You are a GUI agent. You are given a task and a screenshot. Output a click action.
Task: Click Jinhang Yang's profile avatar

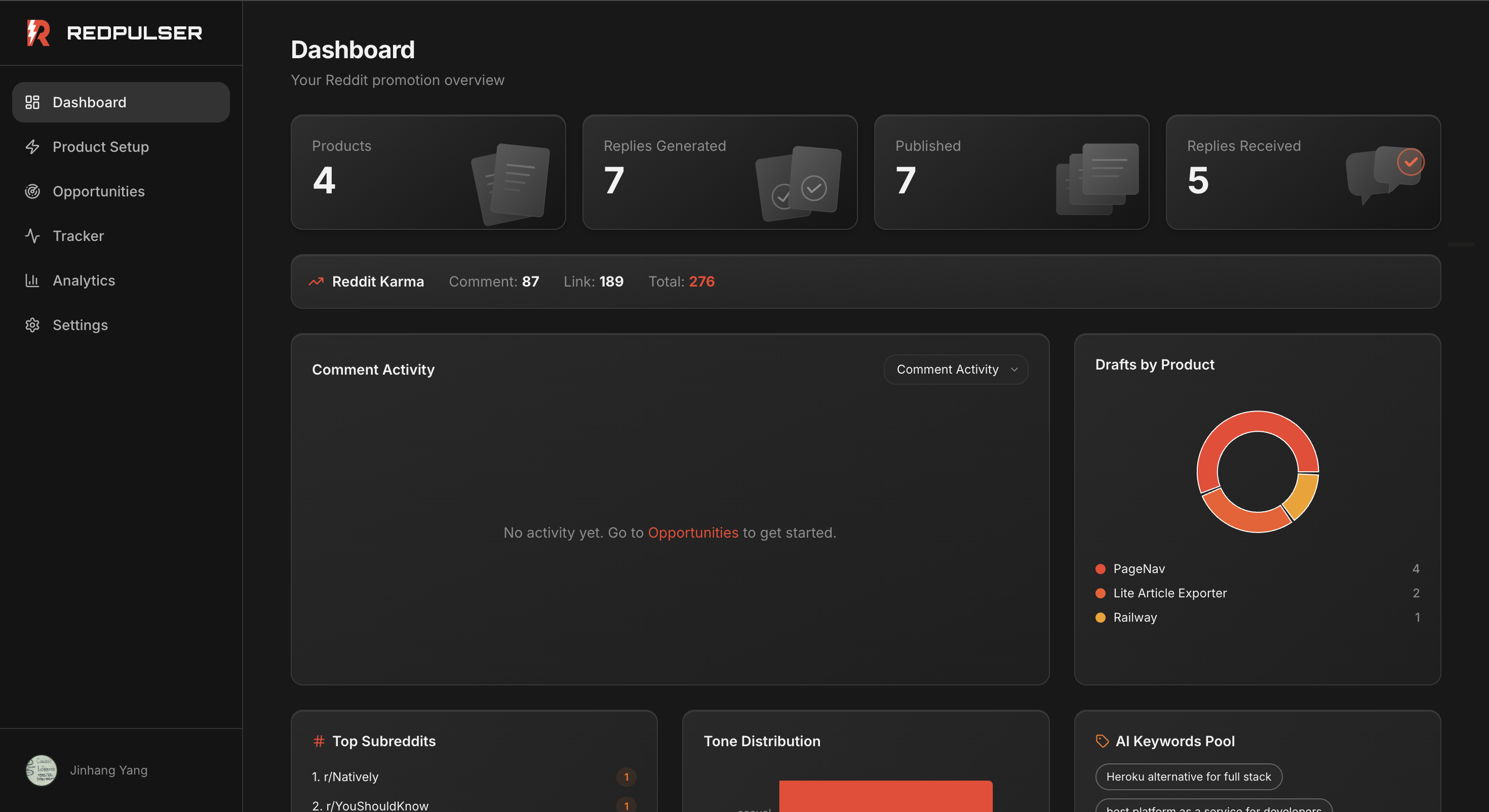click(41, 770)
